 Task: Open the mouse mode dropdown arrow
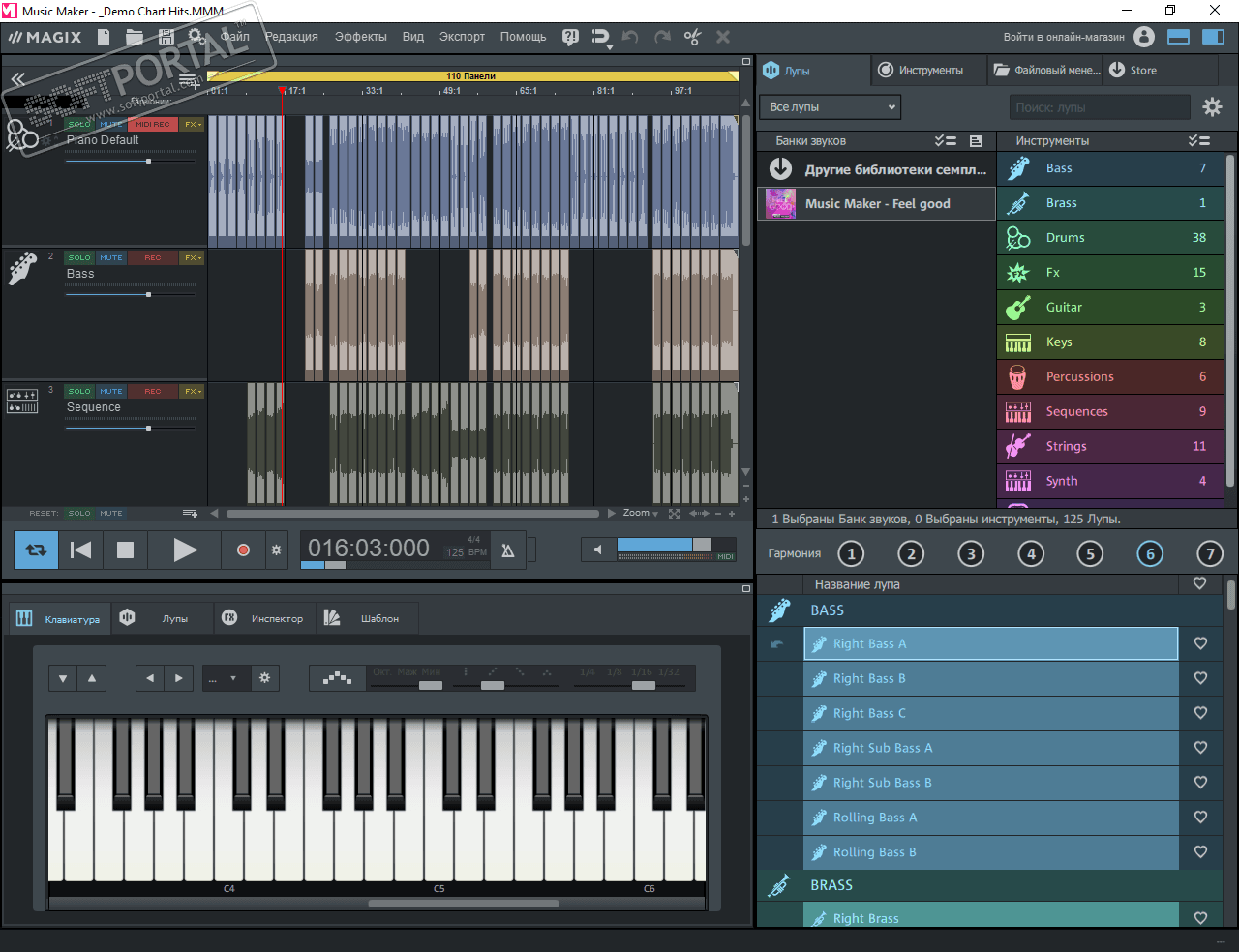(609, 45)
